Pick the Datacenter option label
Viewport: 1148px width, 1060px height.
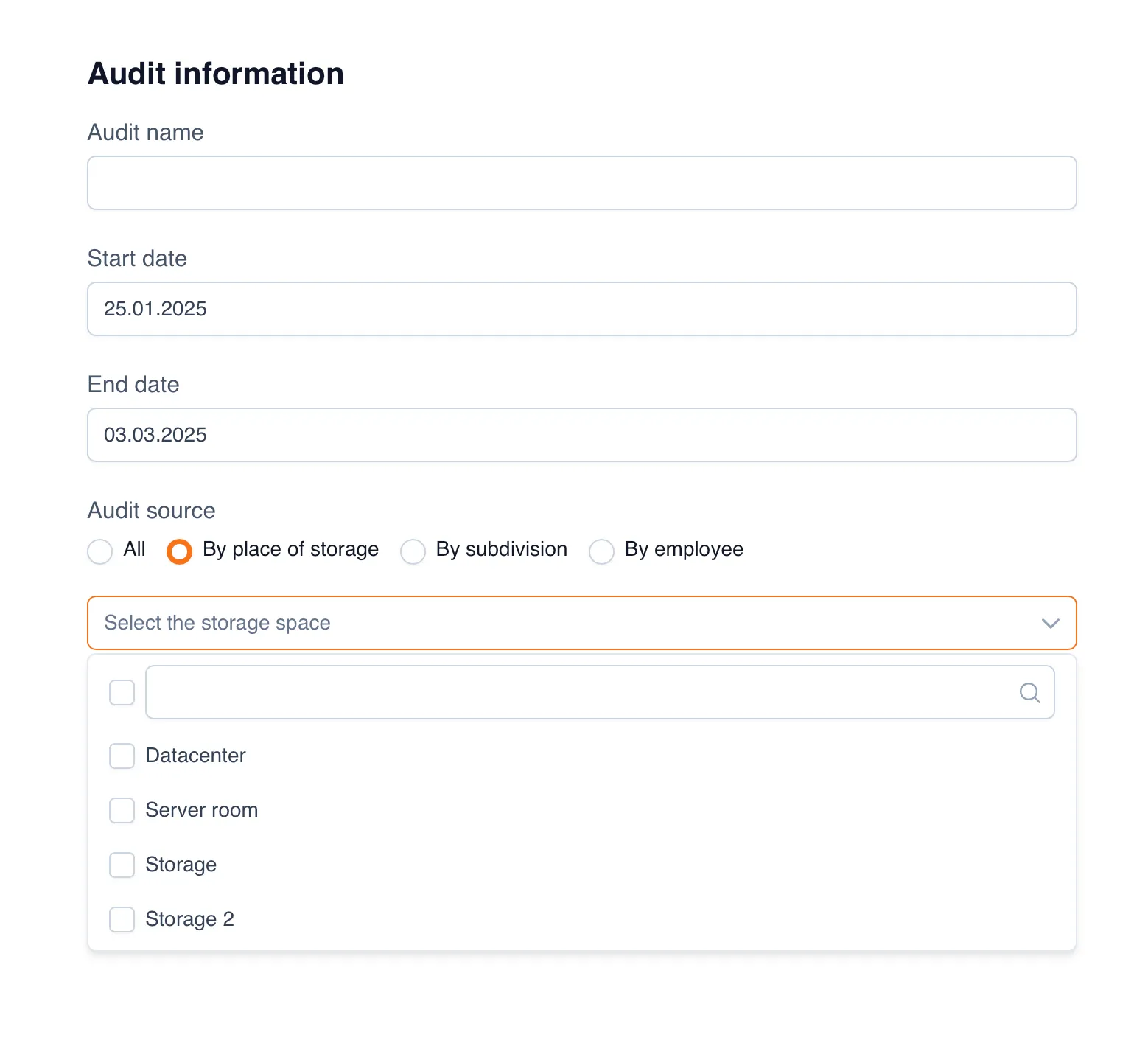click(195, 756)
